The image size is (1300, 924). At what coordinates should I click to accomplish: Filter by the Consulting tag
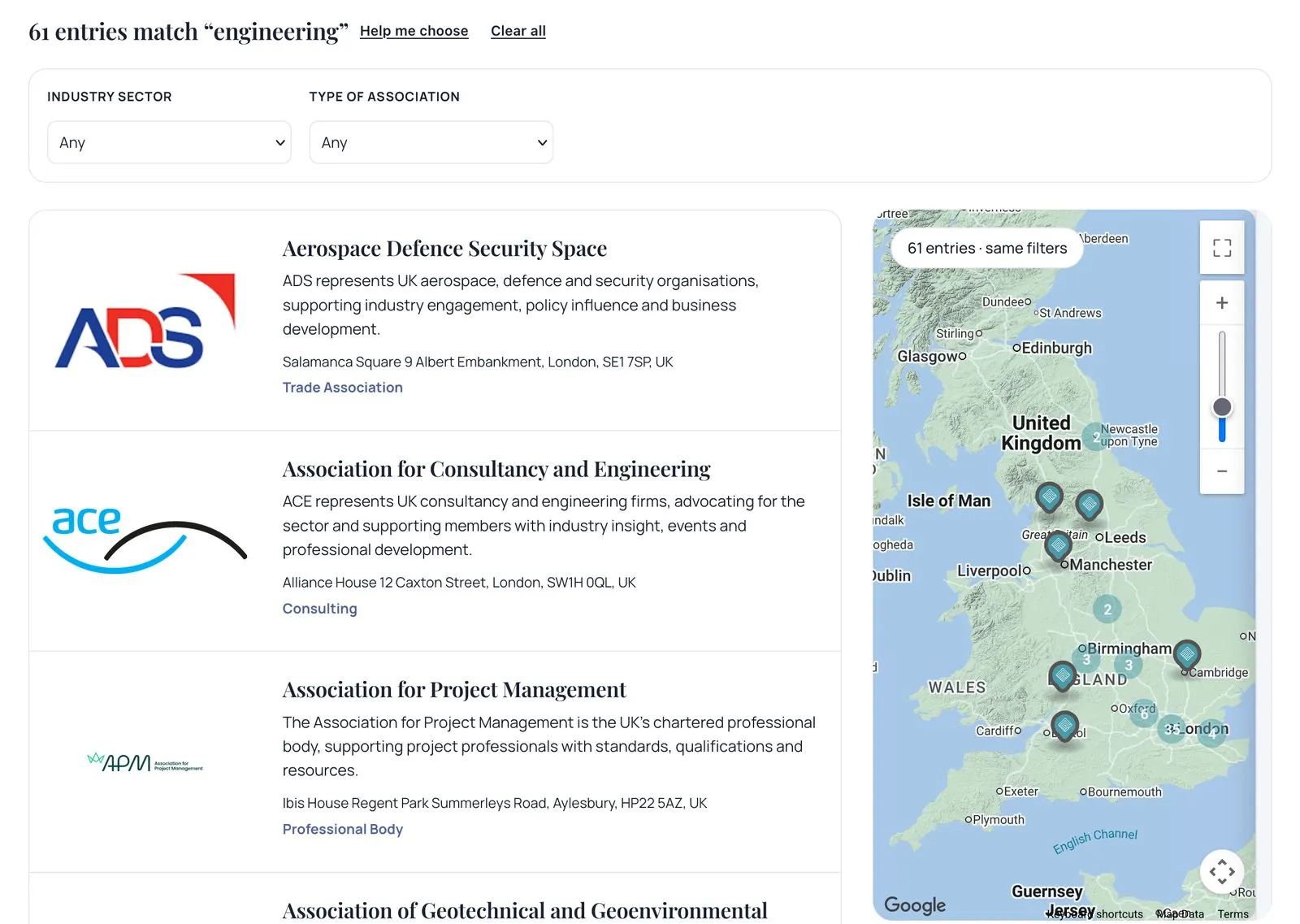click(320, 609)
